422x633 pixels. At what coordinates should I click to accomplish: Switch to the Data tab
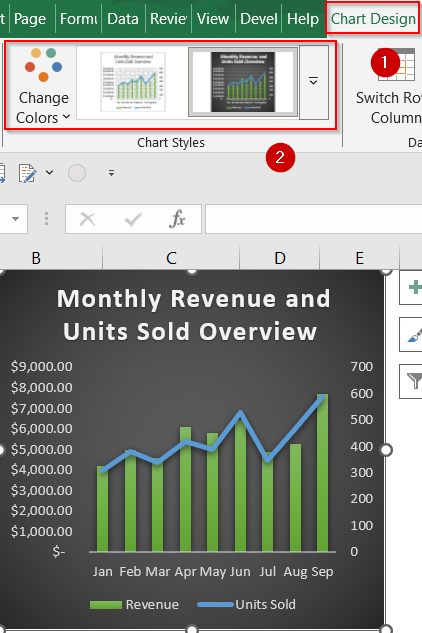coord(123,19)
